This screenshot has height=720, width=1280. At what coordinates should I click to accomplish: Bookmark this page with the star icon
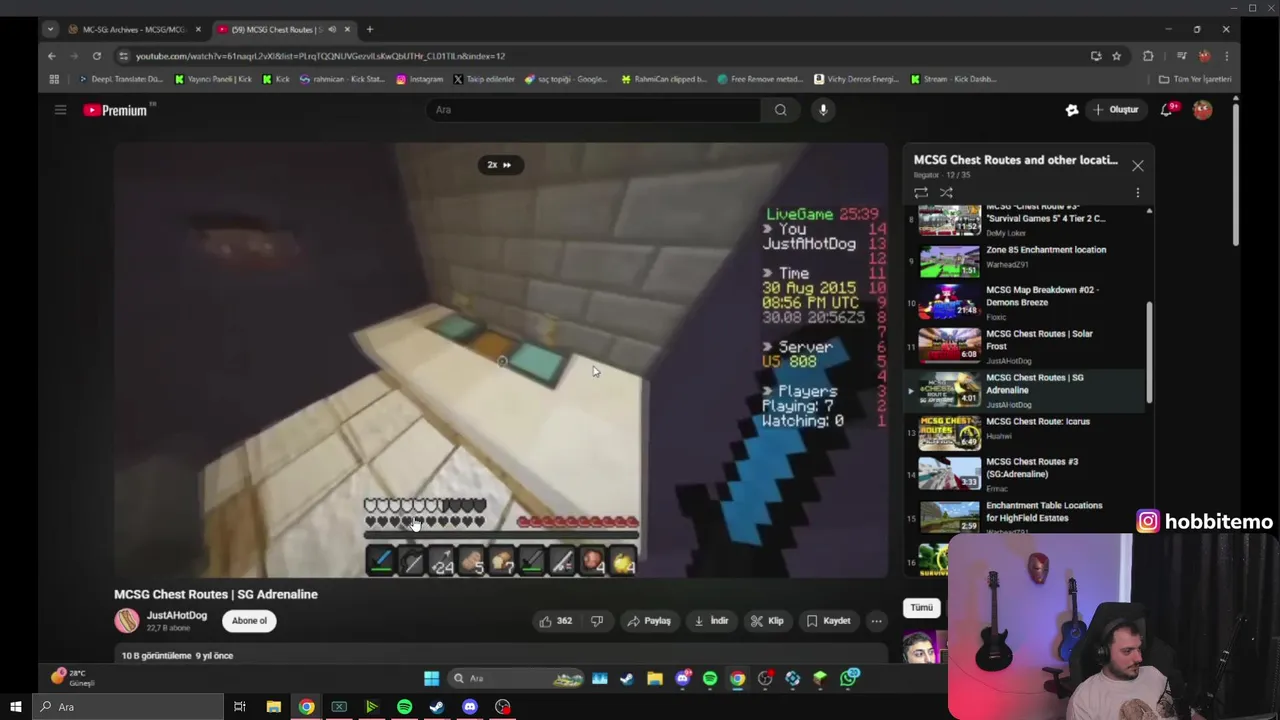tap(1117, 56)
